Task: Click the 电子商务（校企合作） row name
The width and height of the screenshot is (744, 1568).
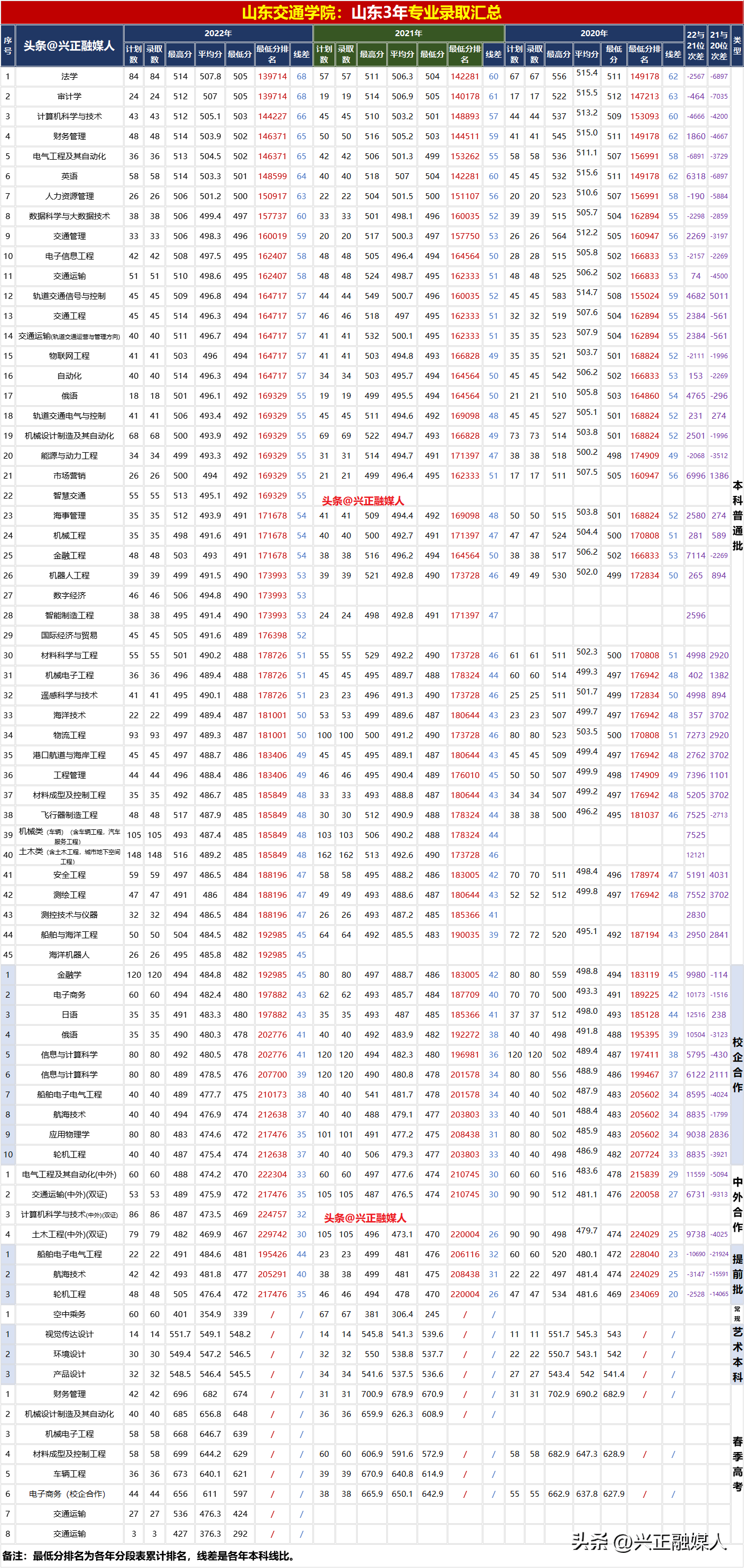Action: point(70,1495)
